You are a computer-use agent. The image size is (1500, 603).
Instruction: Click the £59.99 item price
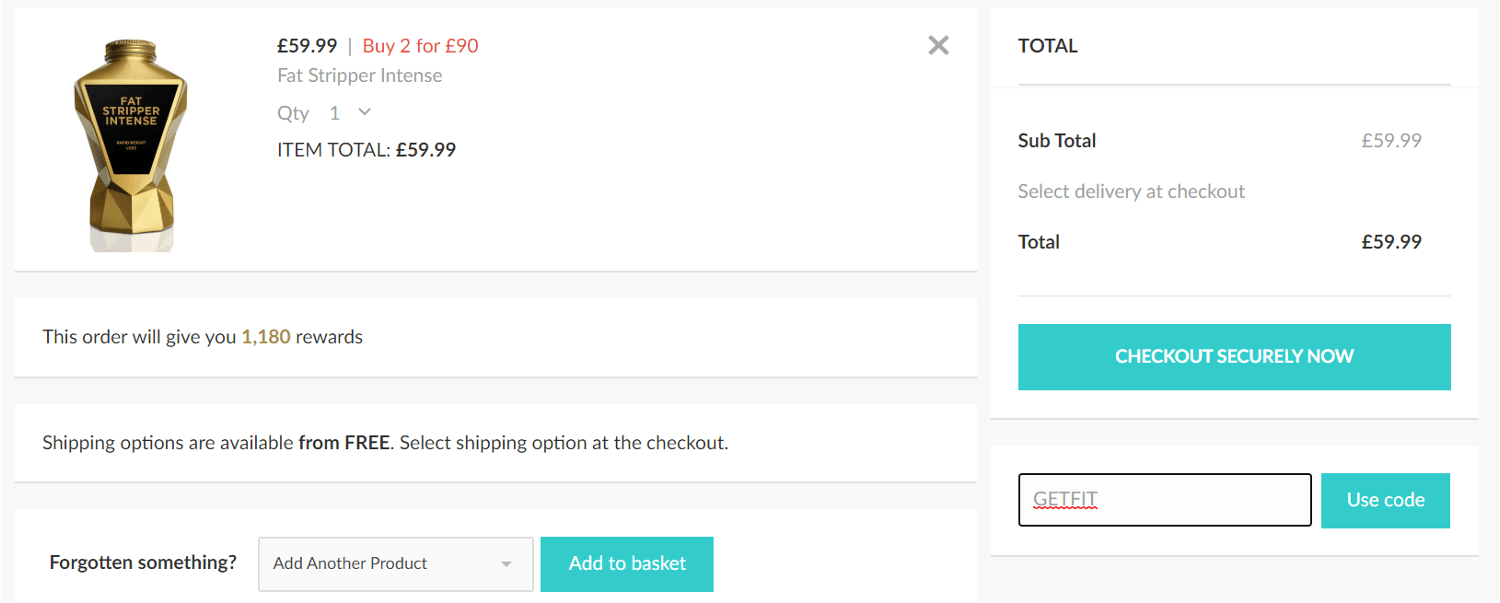307,46
